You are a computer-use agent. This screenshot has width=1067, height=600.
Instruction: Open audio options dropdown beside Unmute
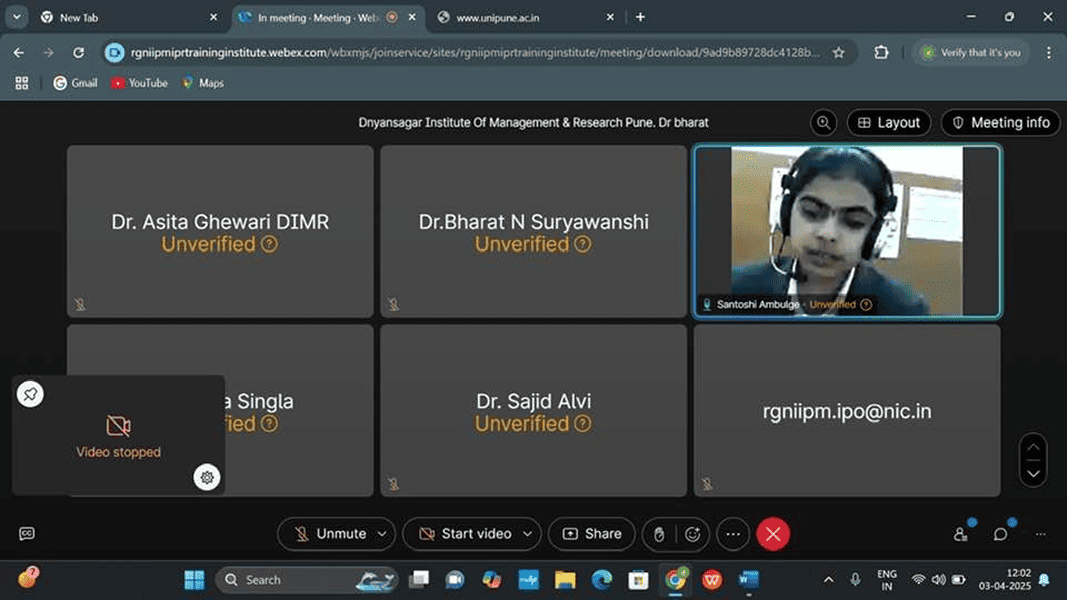coord(382,534)
